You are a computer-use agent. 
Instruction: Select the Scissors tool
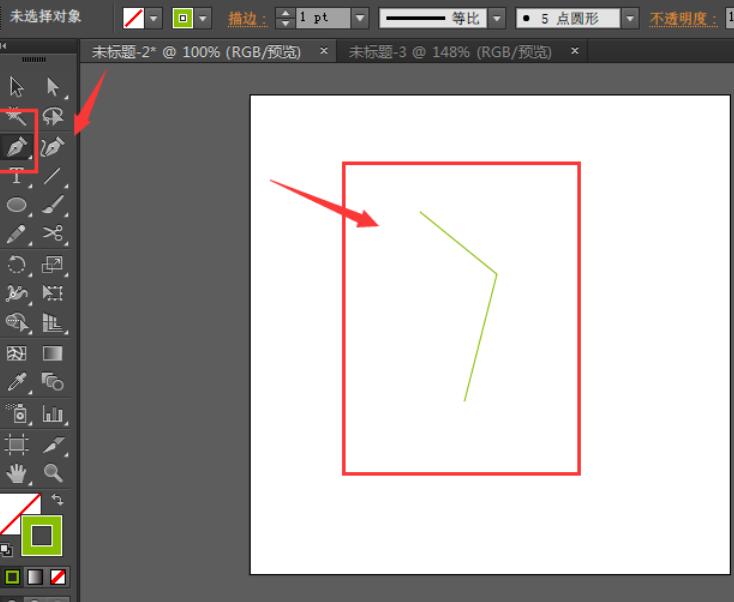pos(52,234)
